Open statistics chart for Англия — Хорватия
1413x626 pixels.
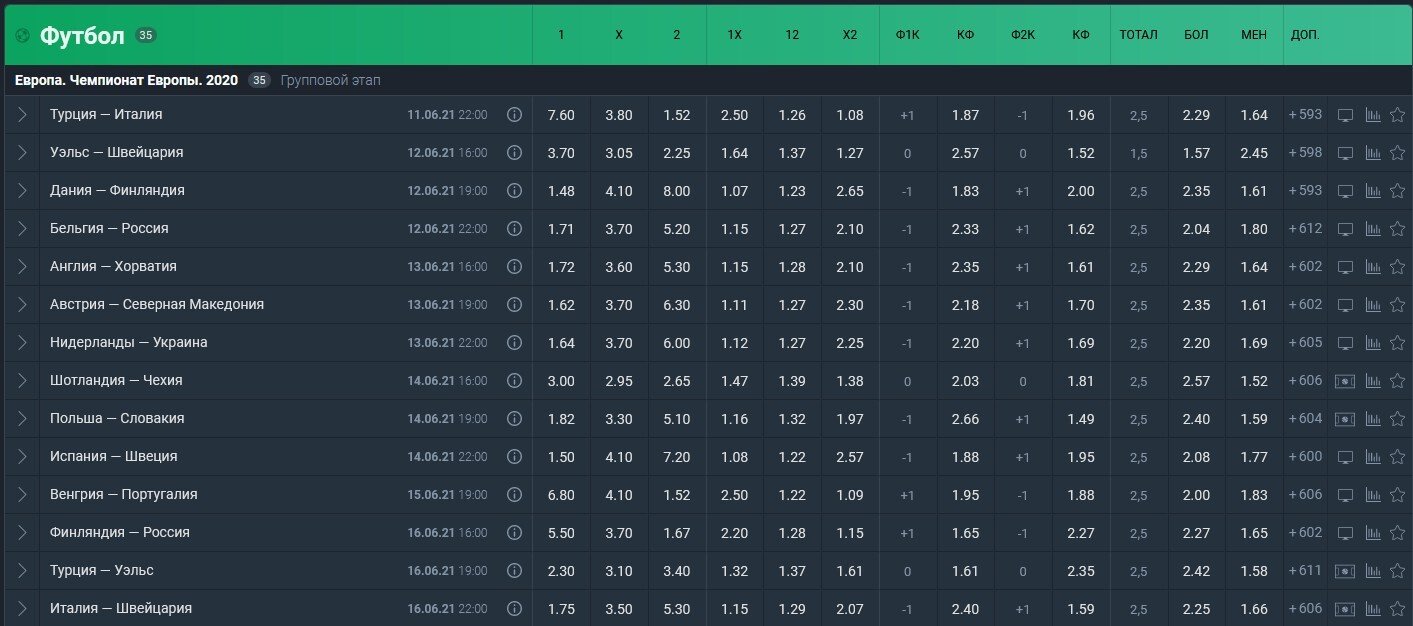pos(1373,267)
